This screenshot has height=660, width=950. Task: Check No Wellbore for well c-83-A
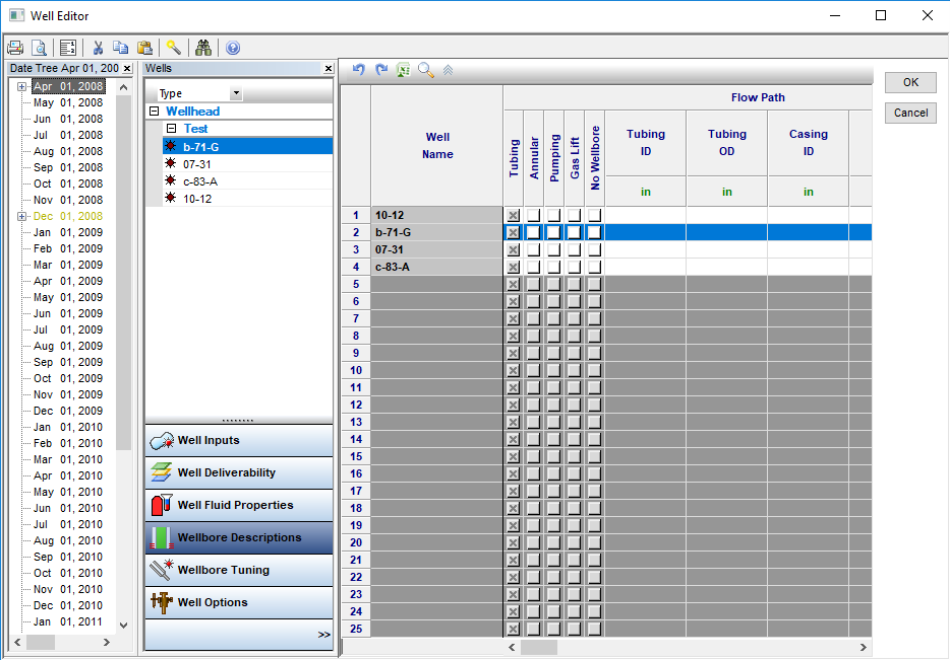(595, 267)
